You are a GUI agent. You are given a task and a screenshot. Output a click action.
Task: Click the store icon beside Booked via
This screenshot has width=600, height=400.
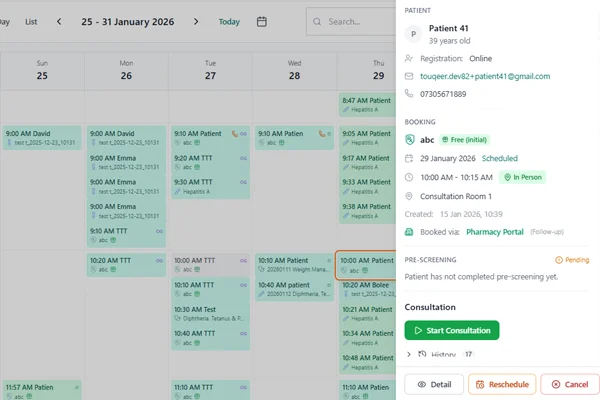coord(409,232)
